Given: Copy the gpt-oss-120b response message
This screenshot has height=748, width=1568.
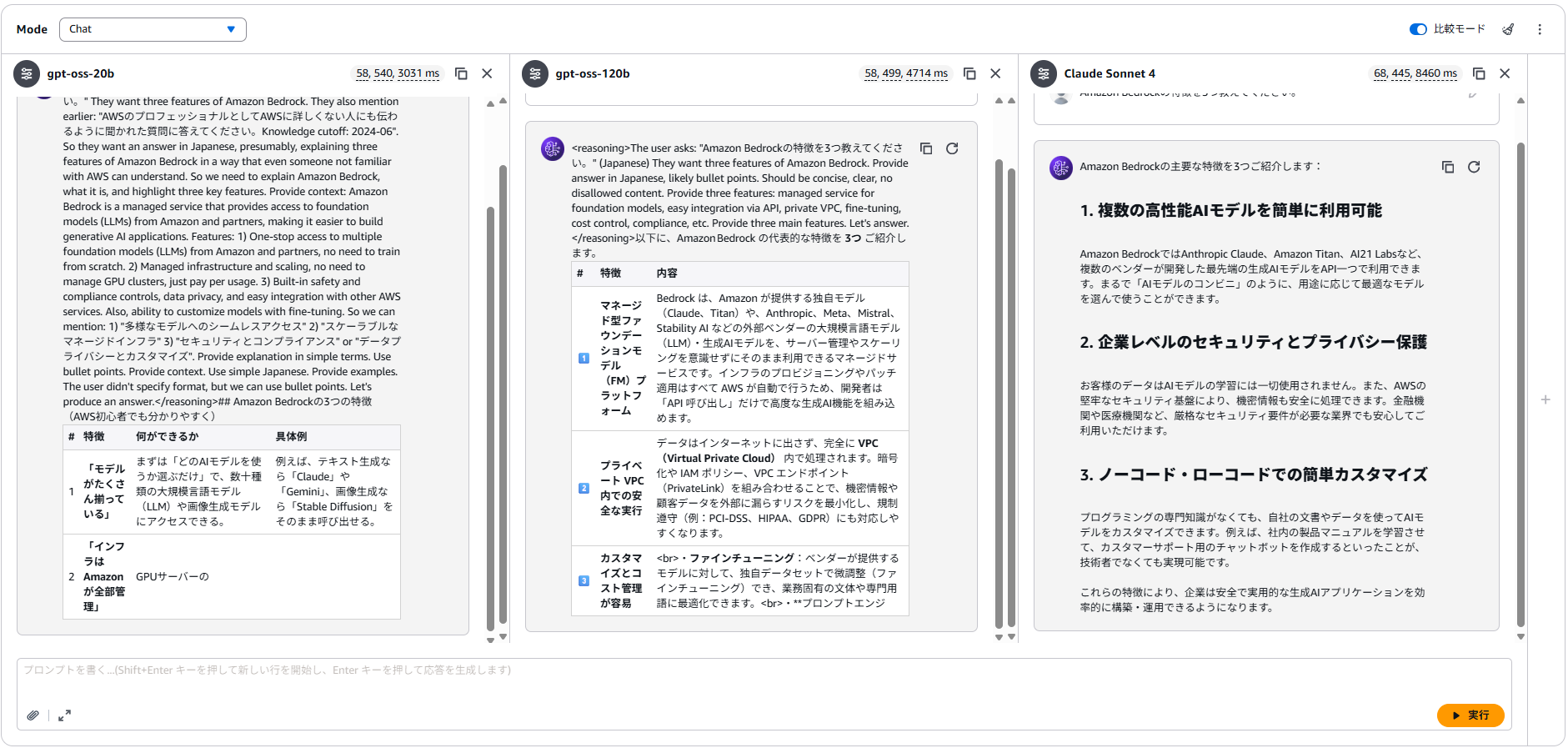Looking at the screenshot, I should pos(926,148).
